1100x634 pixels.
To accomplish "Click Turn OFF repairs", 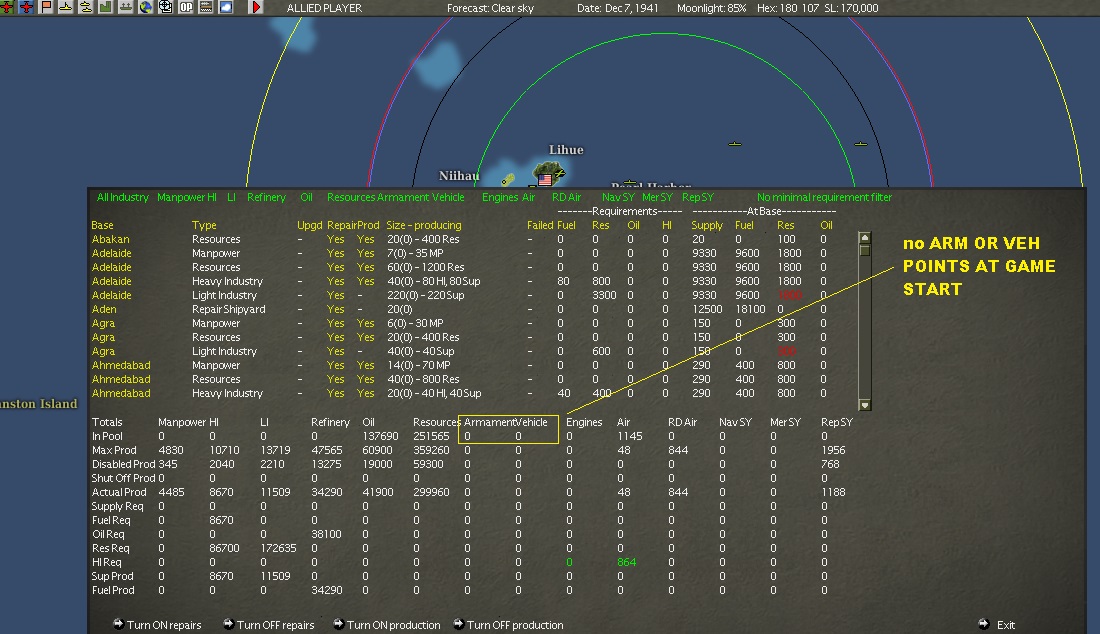I will [x=276, y=625].
